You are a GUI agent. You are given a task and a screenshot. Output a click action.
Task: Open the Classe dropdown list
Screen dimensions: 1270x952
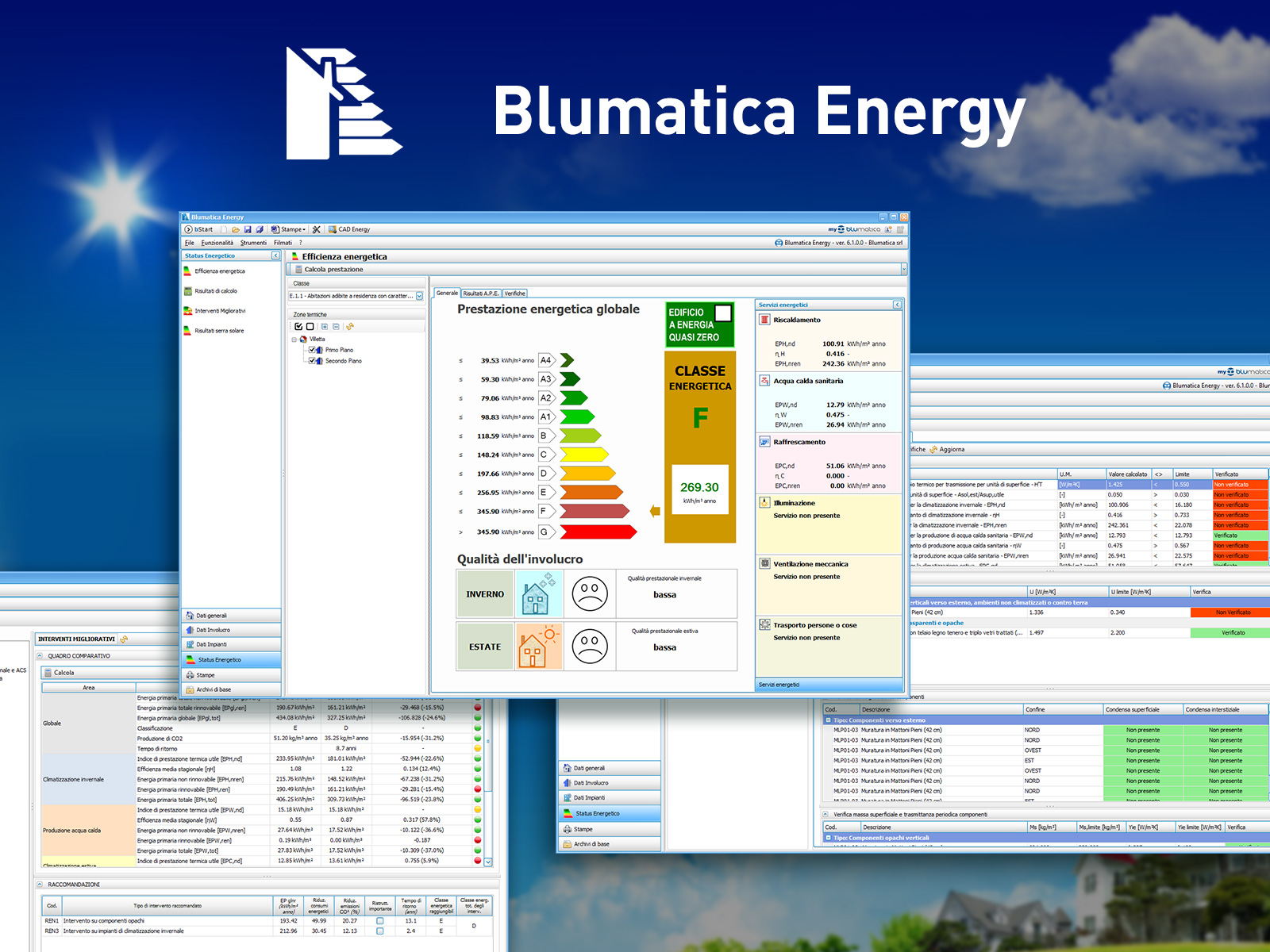tap(420, 296)
